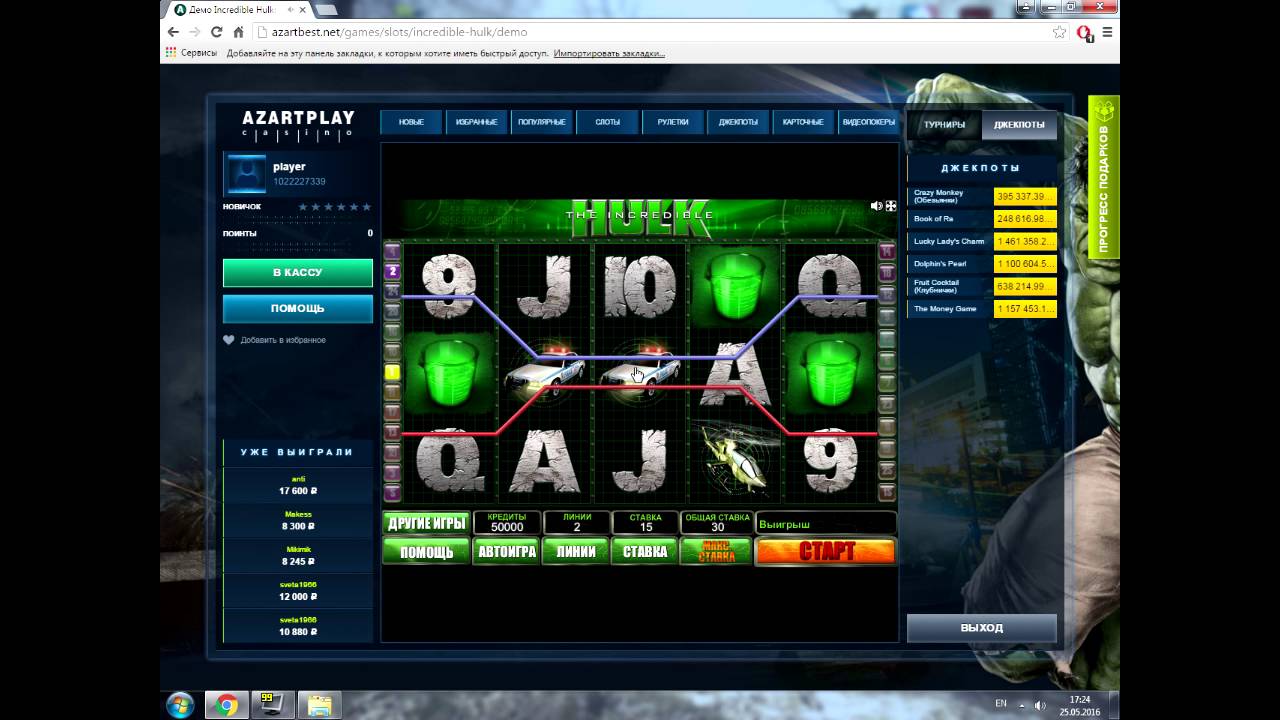The image size is (1280, 720).
Task: Click the EN language indicator
Action: point(1001,703)
